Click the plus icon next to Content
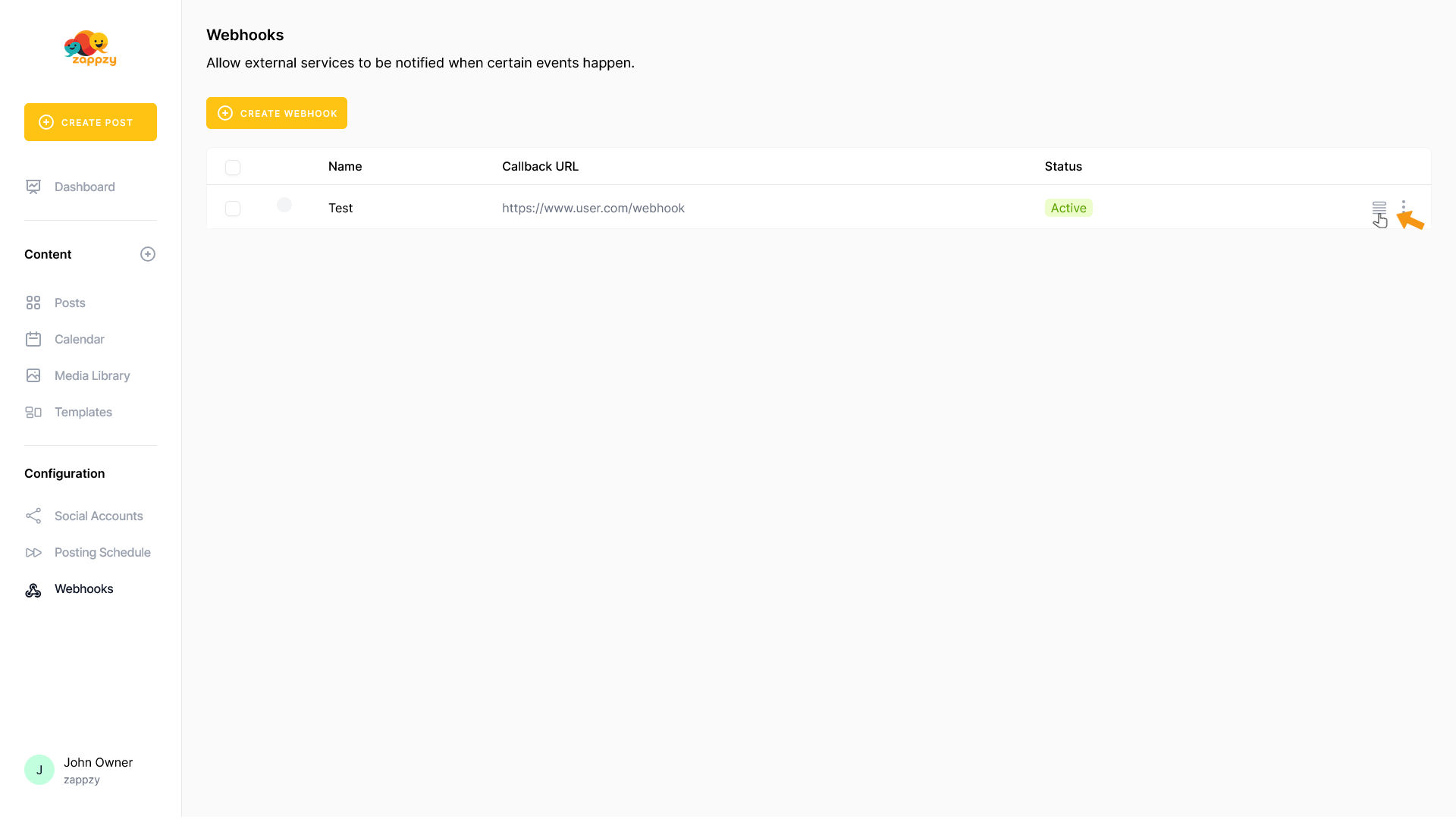Screen dimensions: 1456x819 (148, 254)
